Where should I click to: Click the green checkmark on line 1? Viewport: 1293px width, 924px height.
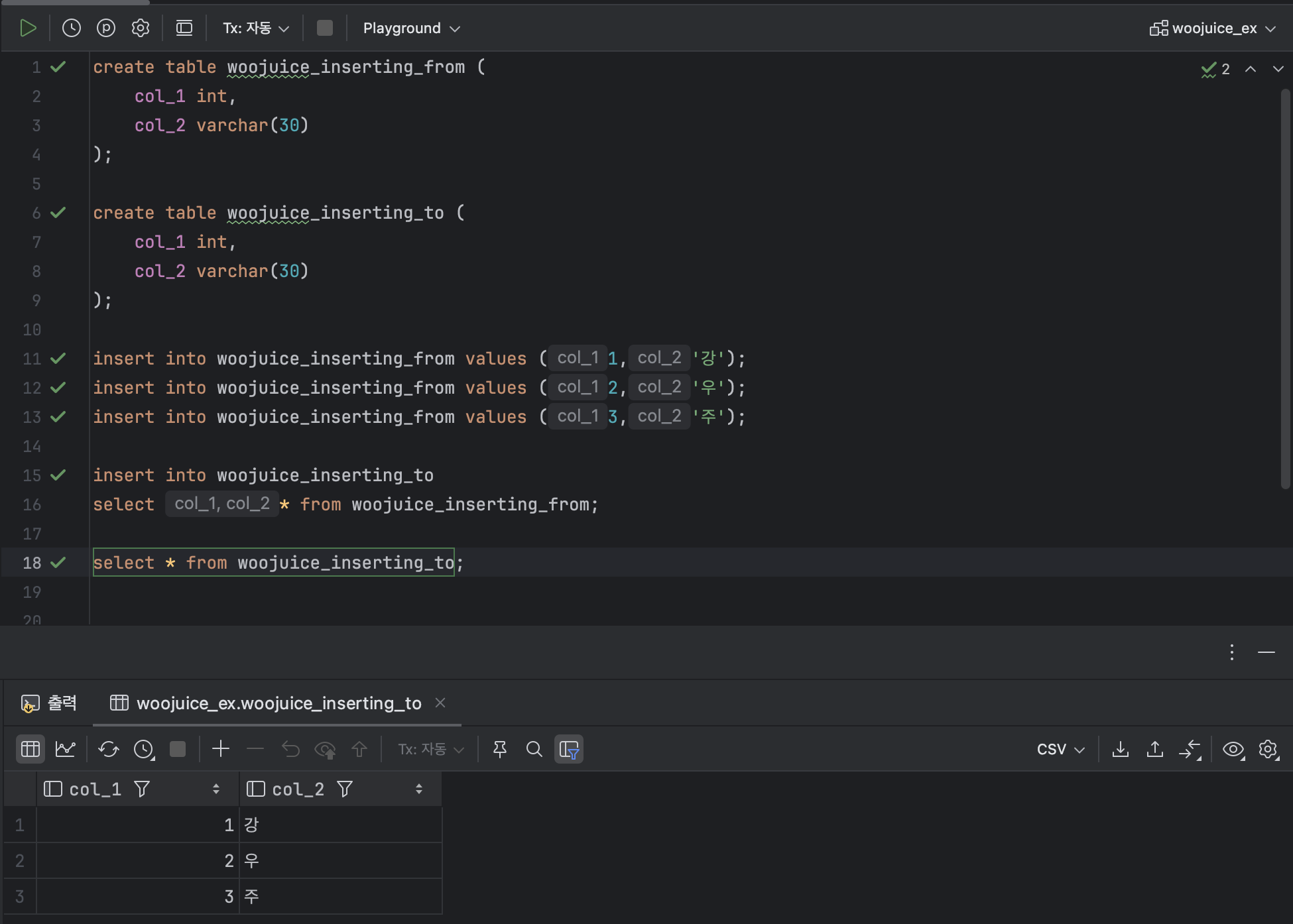(x=58, y=67)
